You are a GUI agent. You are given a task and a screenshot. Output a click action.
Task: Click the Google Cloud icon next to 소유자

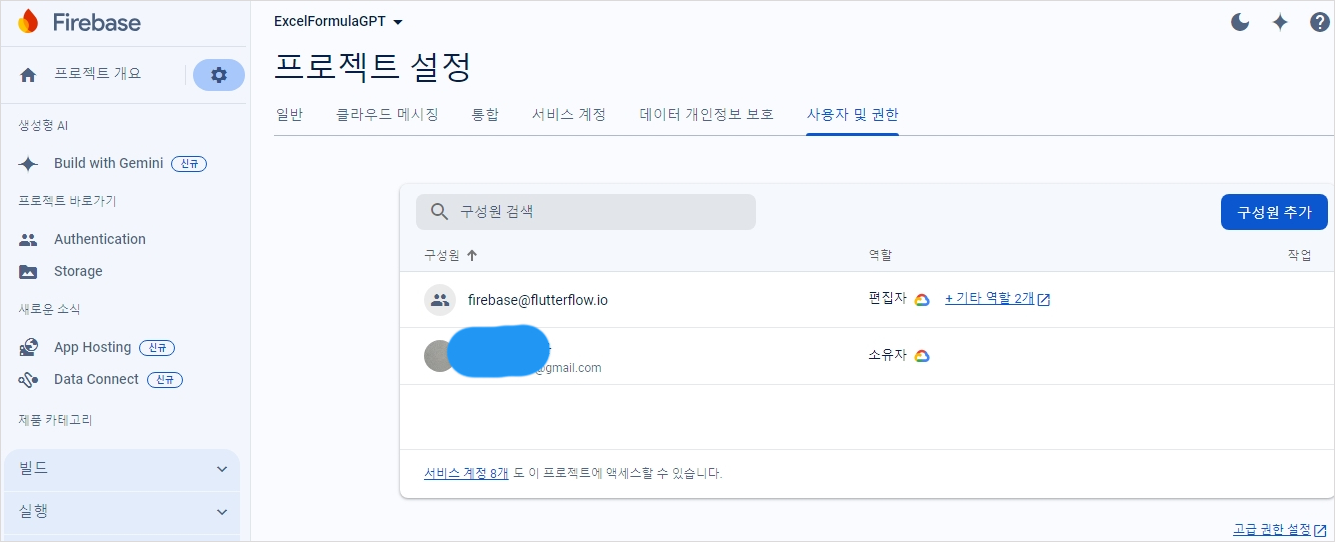pyautogui.click(x=922, y=355)
